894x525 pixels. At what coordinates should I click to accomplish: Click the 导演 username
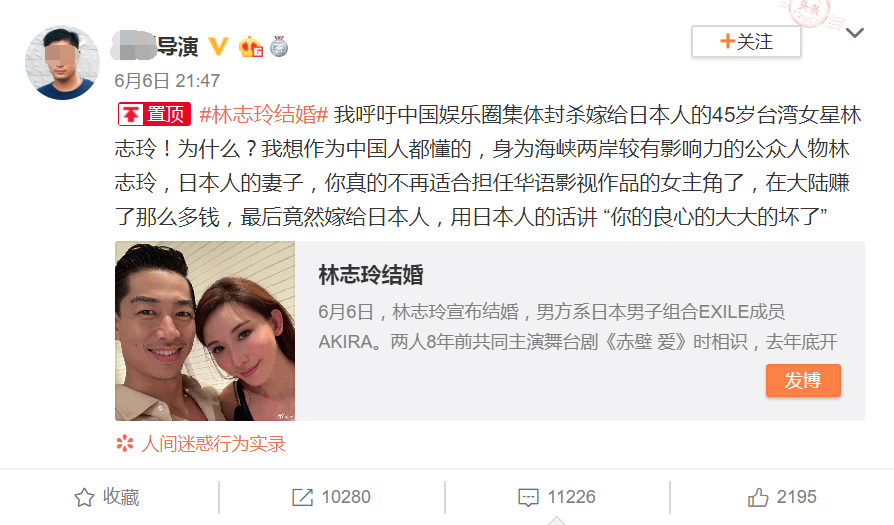tap(154, 46)
